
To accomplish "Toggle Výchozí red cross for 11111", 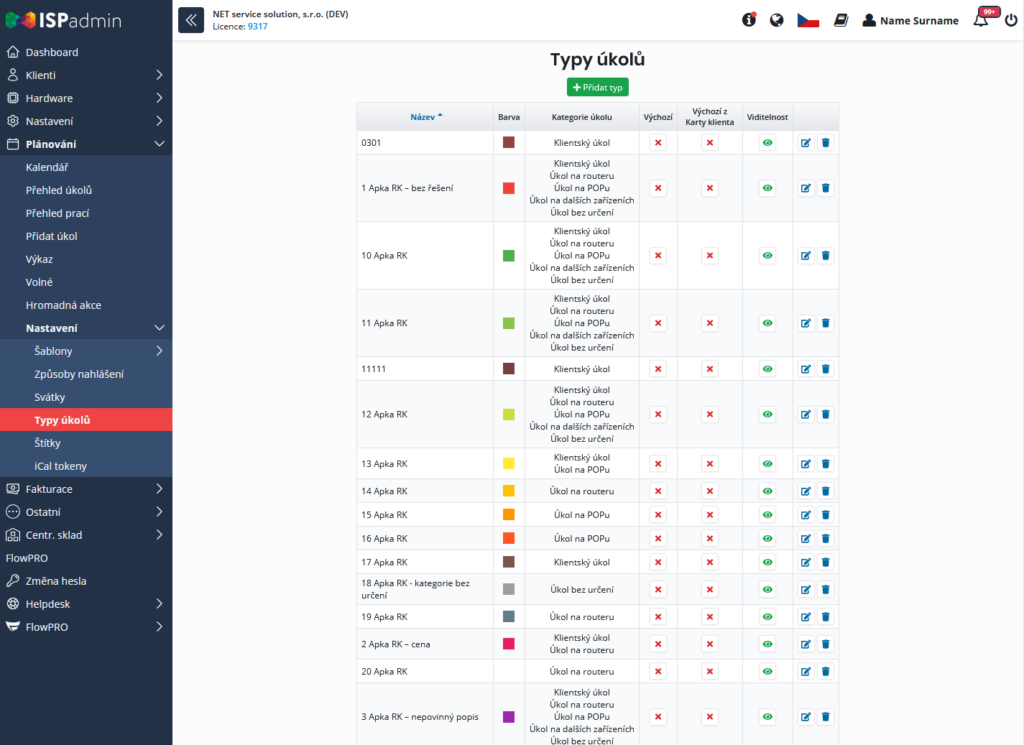I will pos(658,369).
